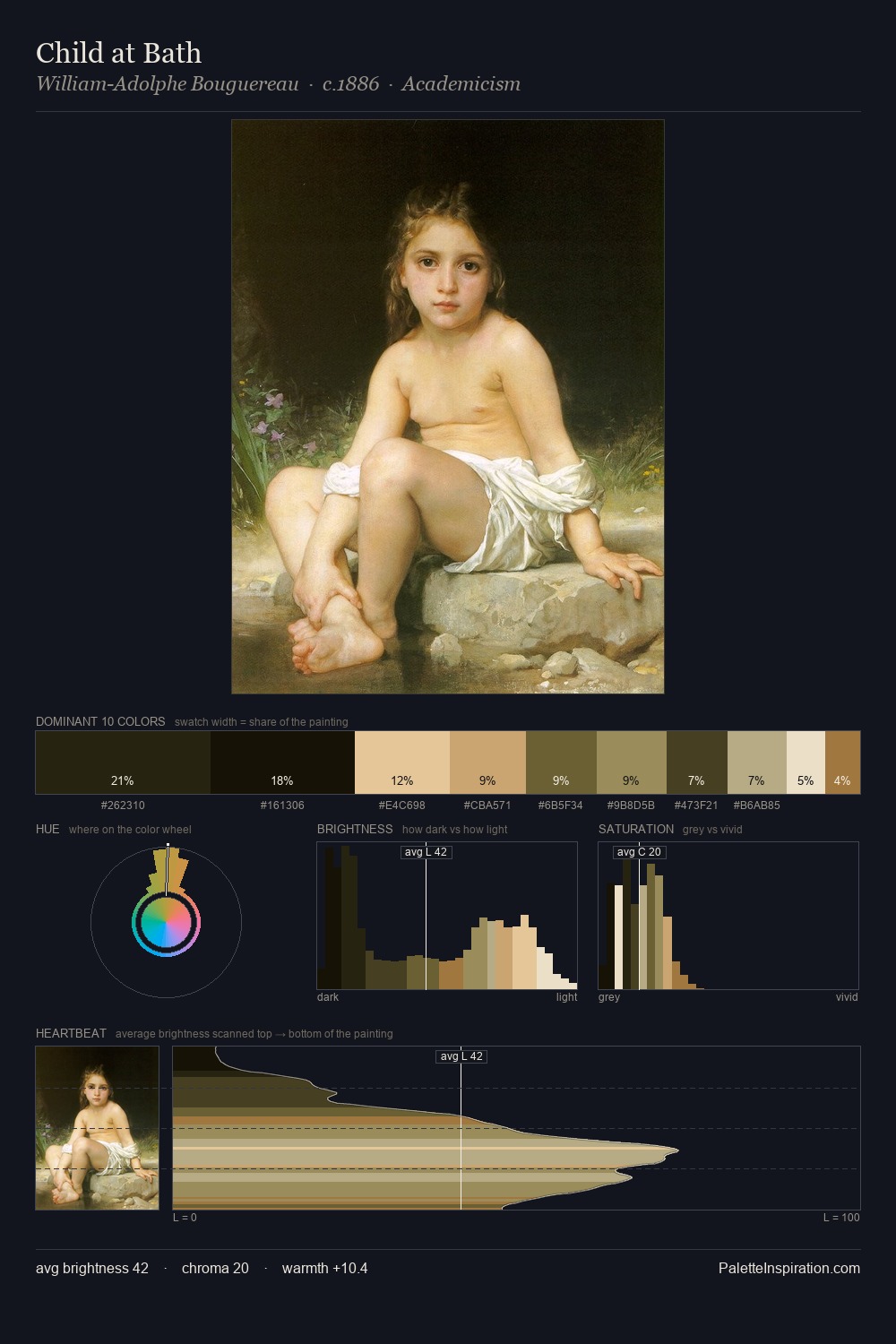
Task: Click the "dark" axis label
Action: [328, 997]
